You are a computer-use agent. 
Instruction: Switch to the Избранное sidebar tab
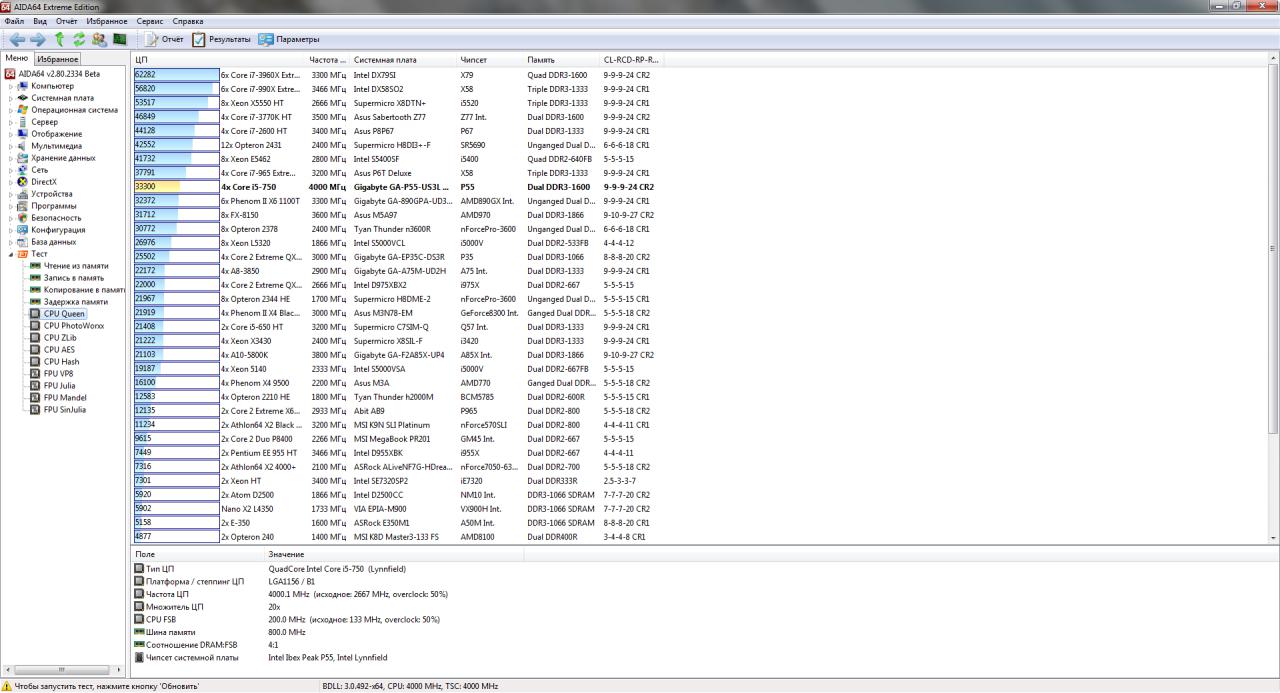[x=57, y=59]
